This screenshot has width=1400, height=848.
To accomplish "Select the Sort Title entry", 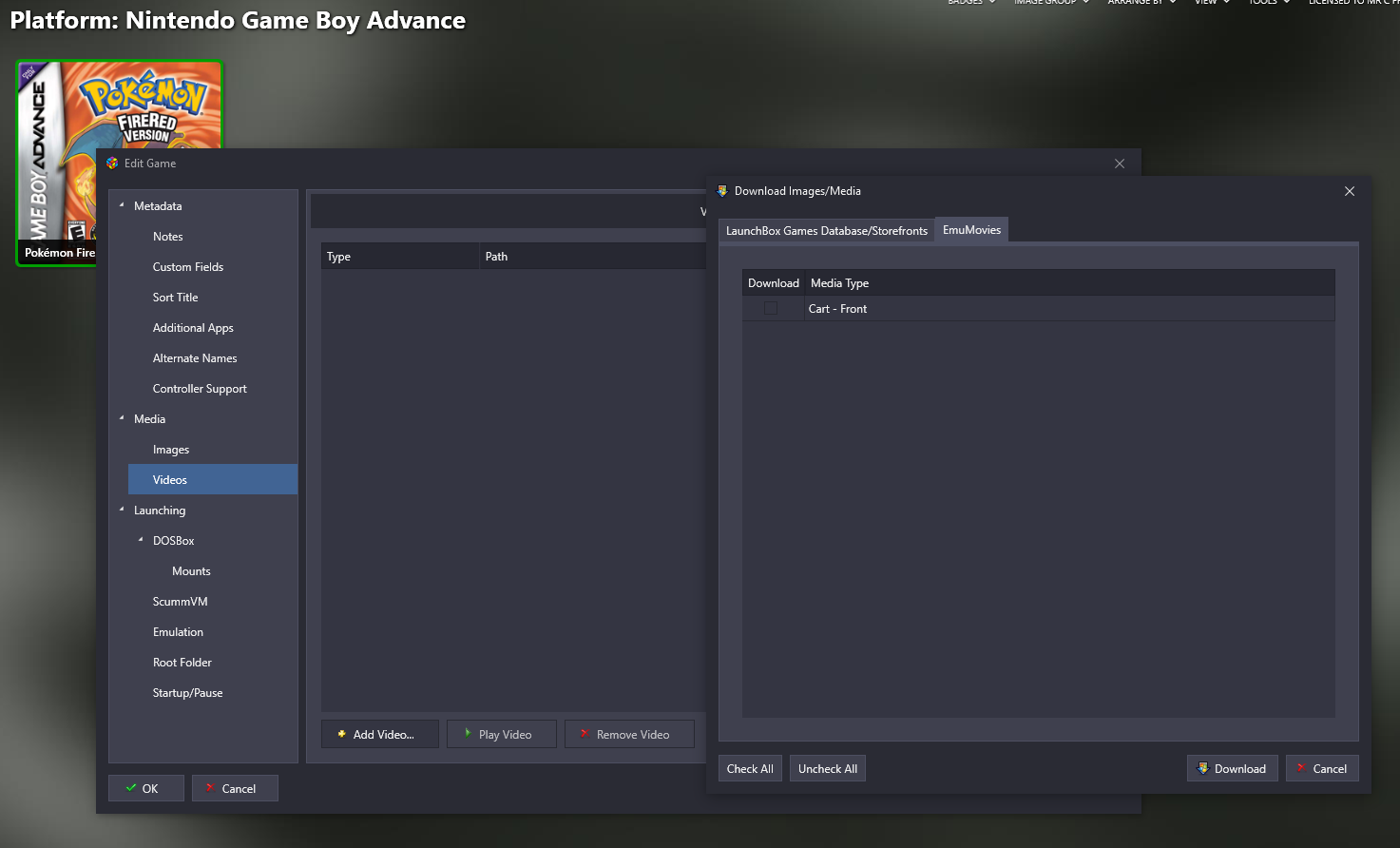I will coord(175,298).
